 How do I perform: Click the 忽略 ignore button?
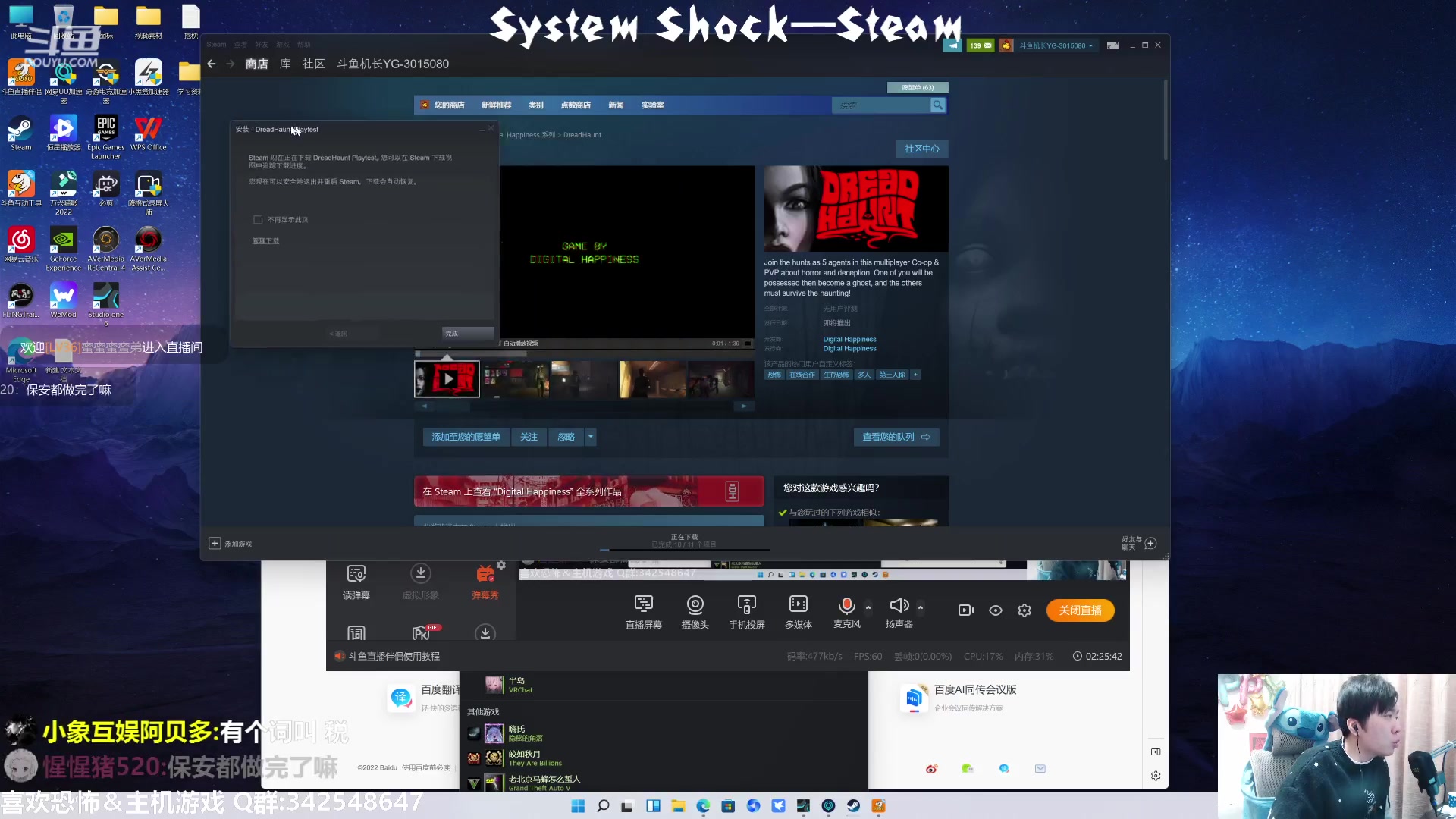[566, 437]
